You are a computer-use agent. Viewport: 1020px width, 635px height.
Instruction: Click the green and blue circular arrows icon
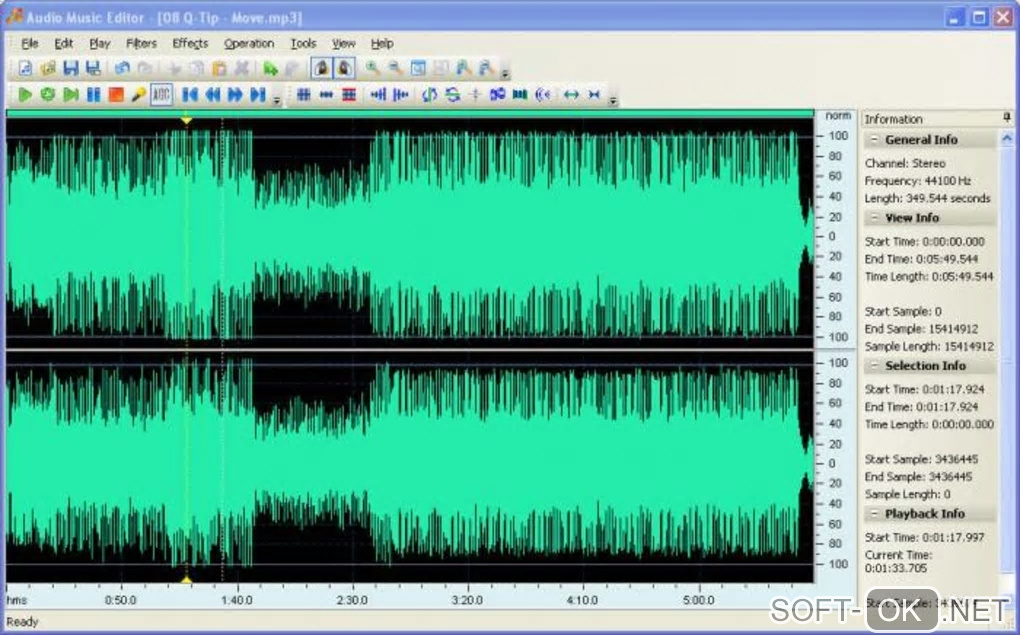tap(452, 95)
